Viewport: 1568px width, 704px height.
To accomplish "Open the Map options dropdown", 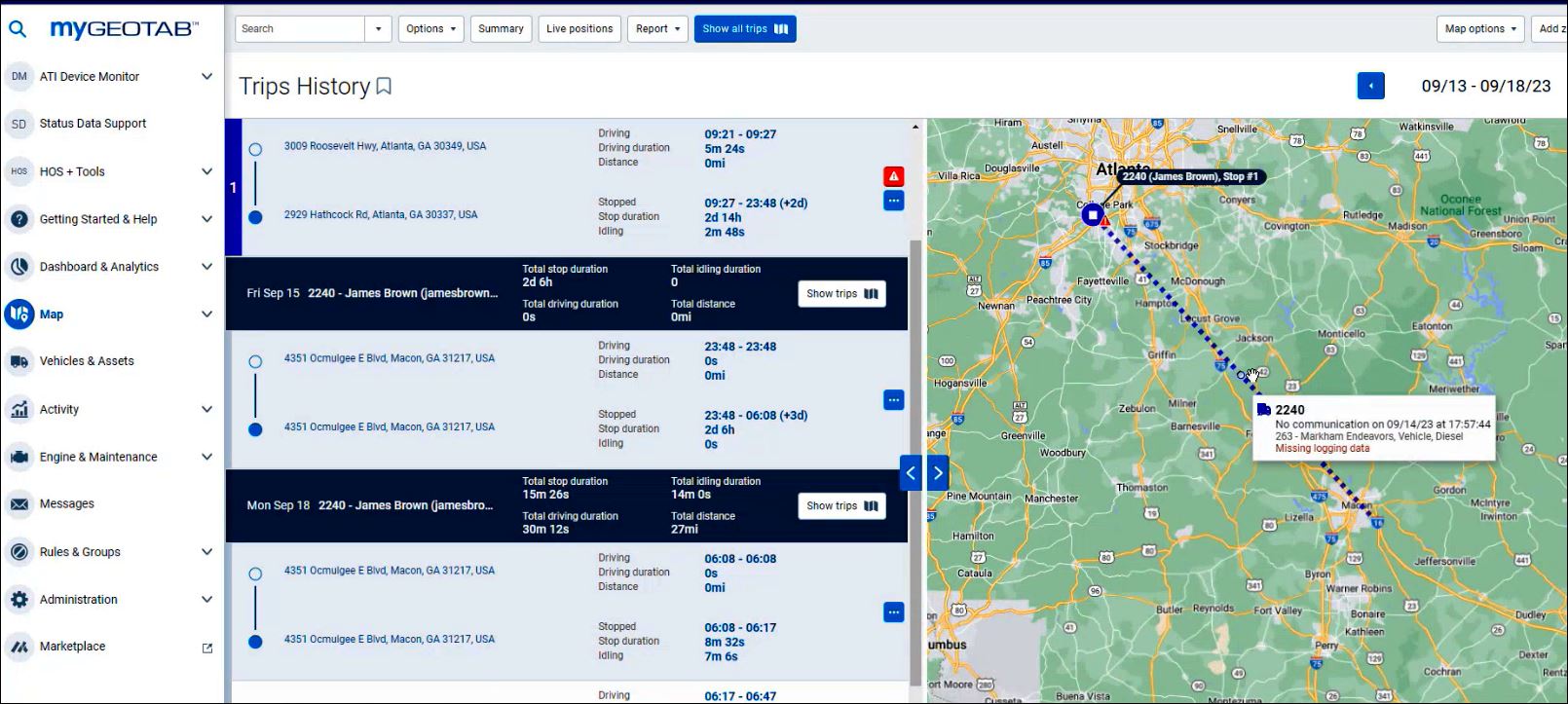I will point(1479,29).
